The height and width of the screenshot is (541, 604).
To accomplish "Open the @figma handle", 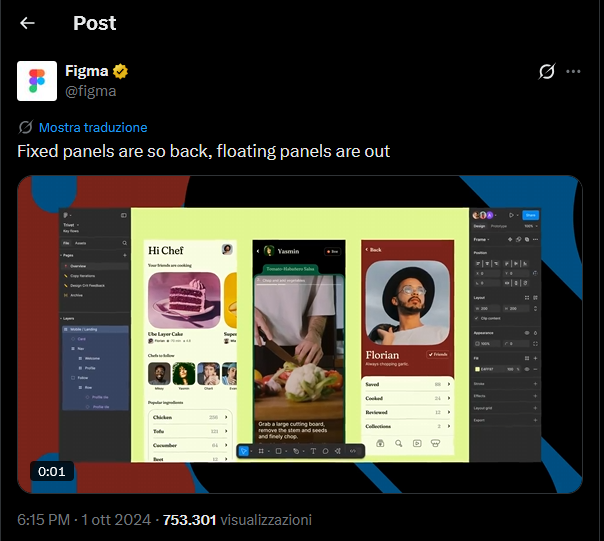I will 91,91.
